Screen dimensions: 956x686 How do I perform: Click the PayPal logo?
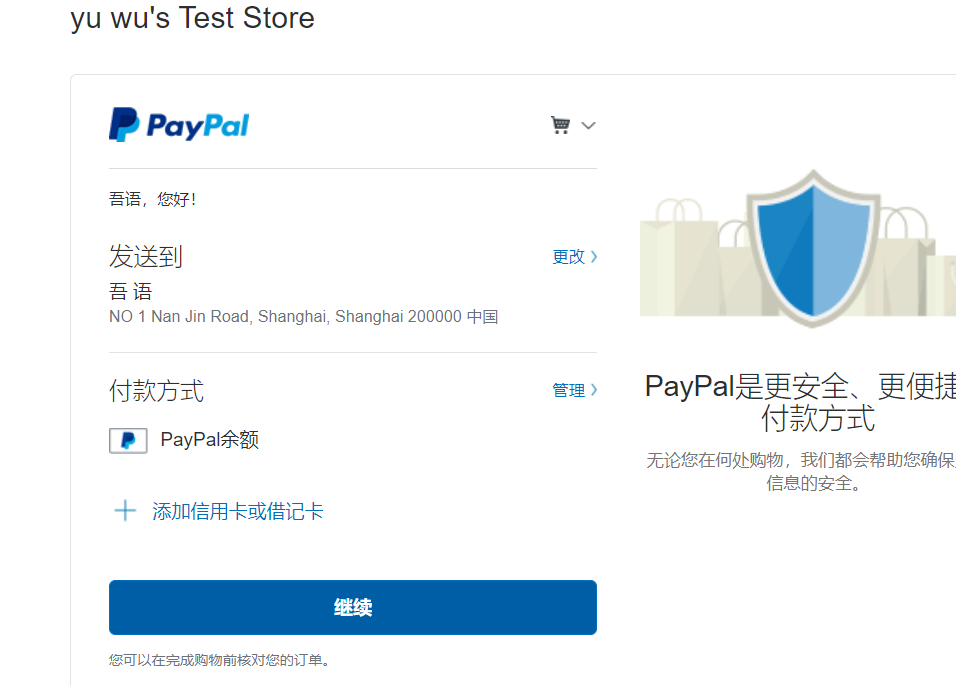(179, 125)
